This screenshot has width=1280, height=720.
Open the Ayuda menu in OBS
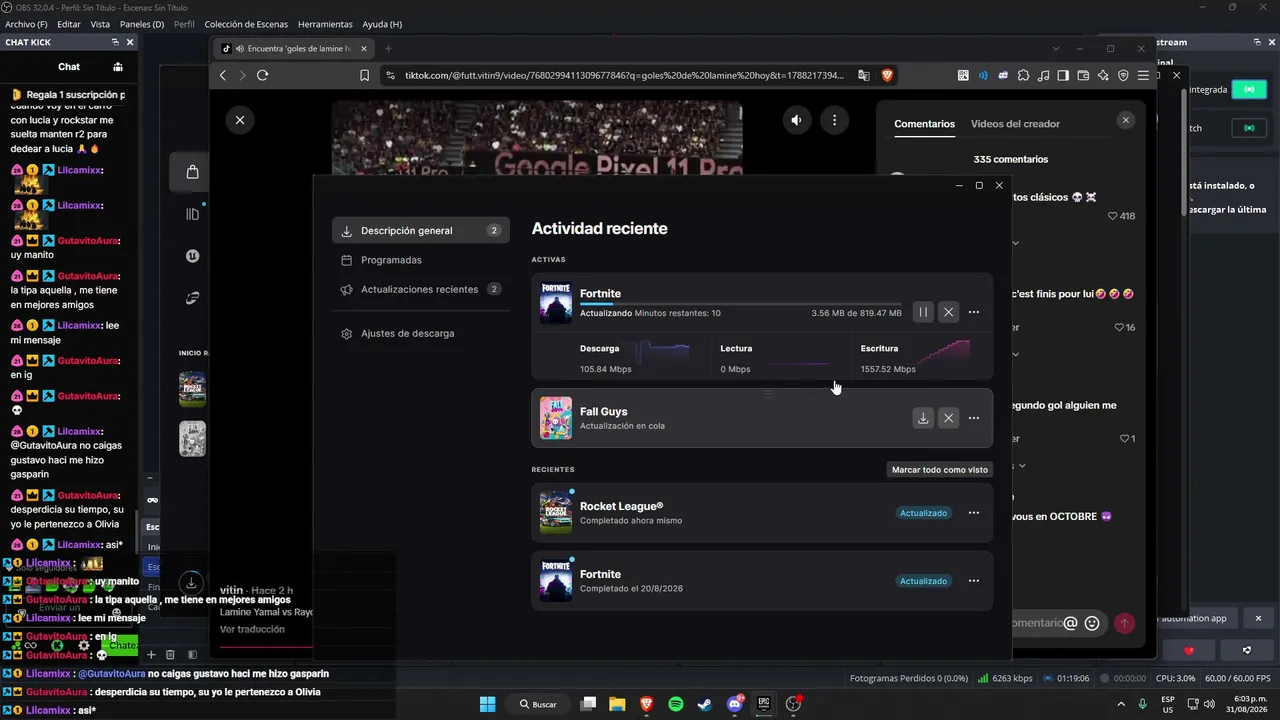[382, 24]
